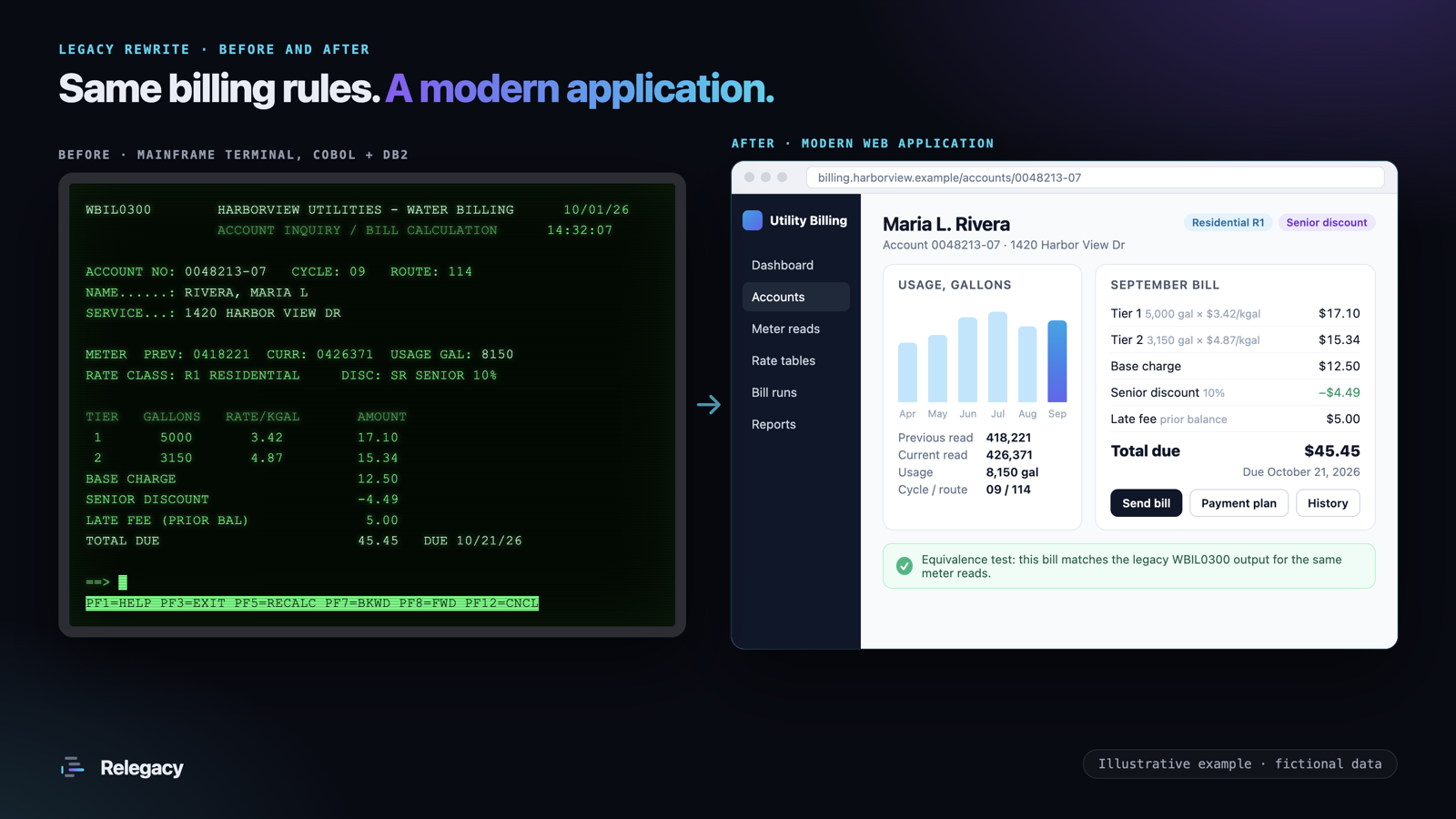Image resolution: width=1456 pixels, height=819 pixels.
Task: Click the terminal command prompt cursor
Action: pyautogui.click(x=123, y=582)
